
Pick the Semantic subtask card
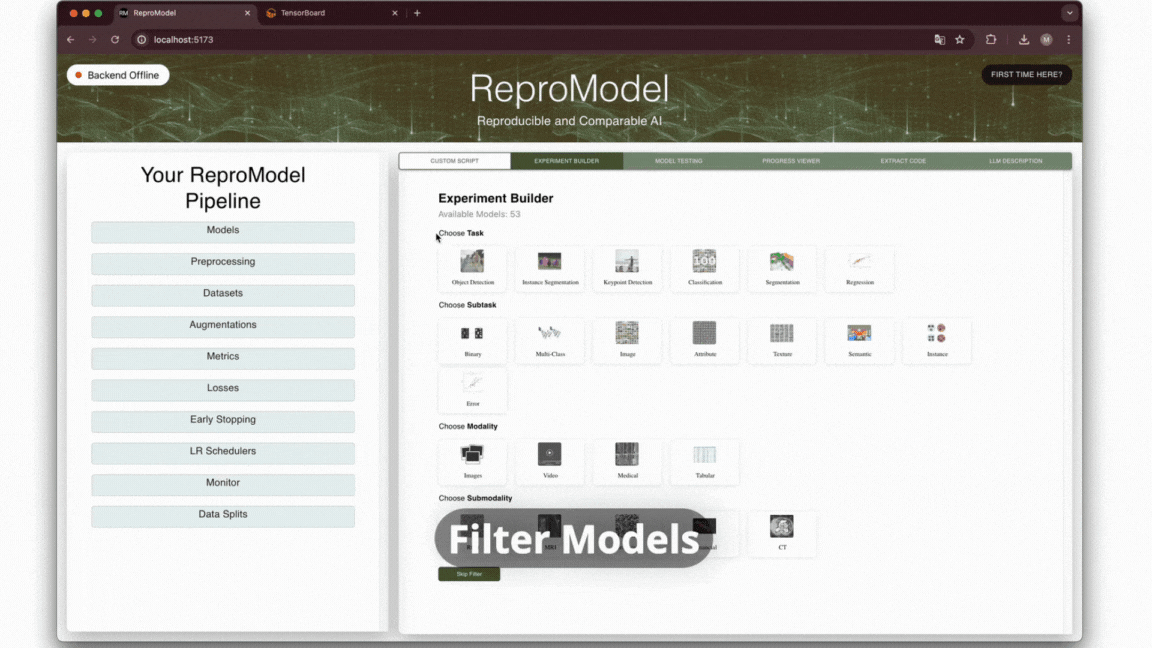pyautogui.click(x=860, y=340)
